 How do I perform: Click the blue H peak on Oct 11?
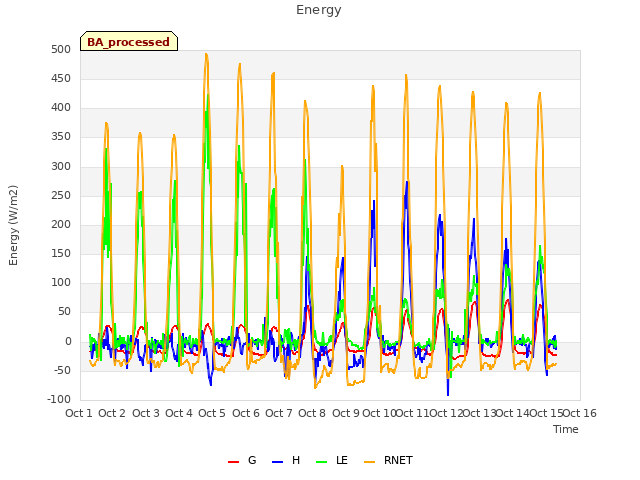407,182
